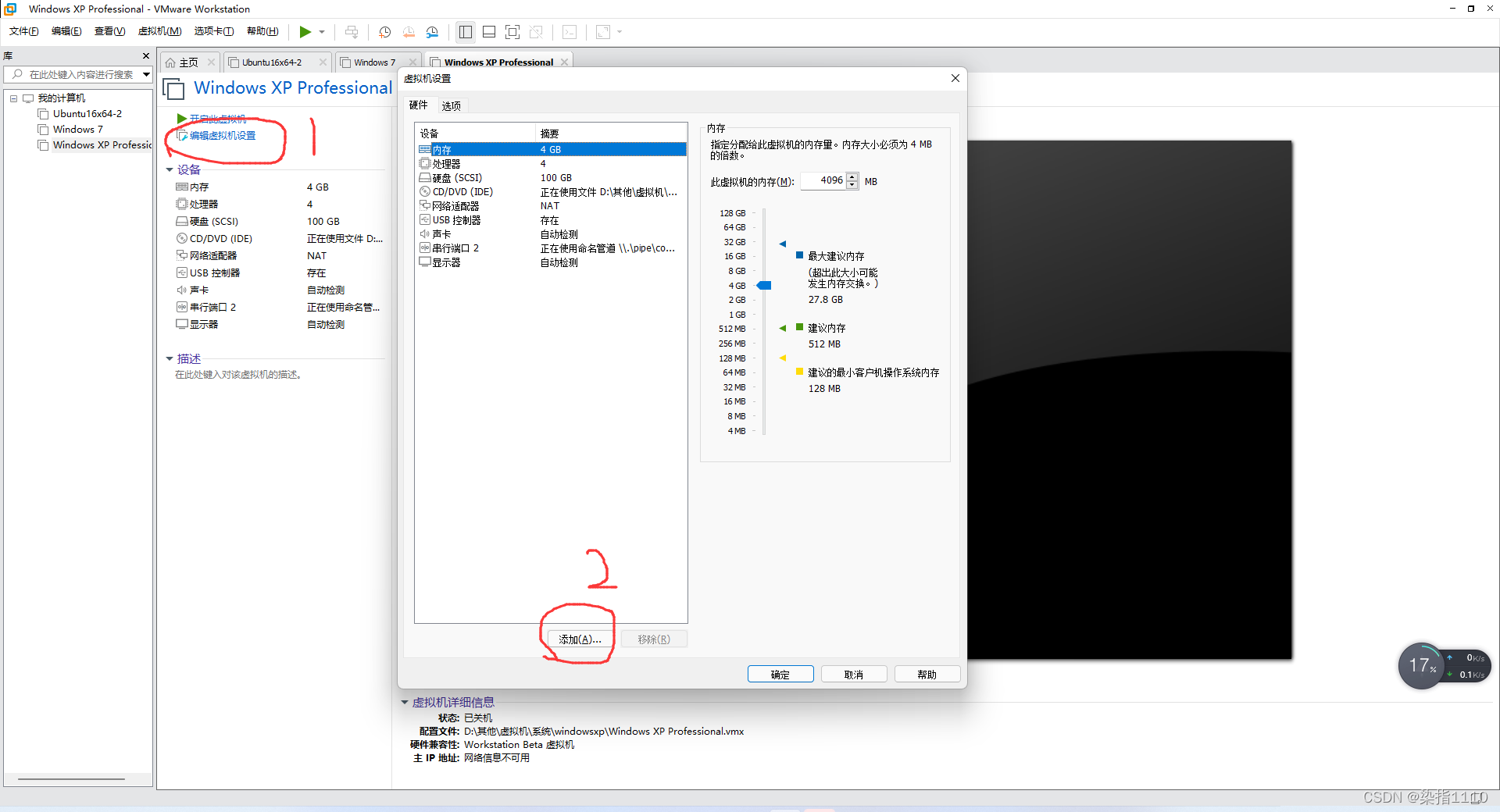Open the 编辑(E) menu
Screen dimensions: 1500x812
tap(66, 31)
